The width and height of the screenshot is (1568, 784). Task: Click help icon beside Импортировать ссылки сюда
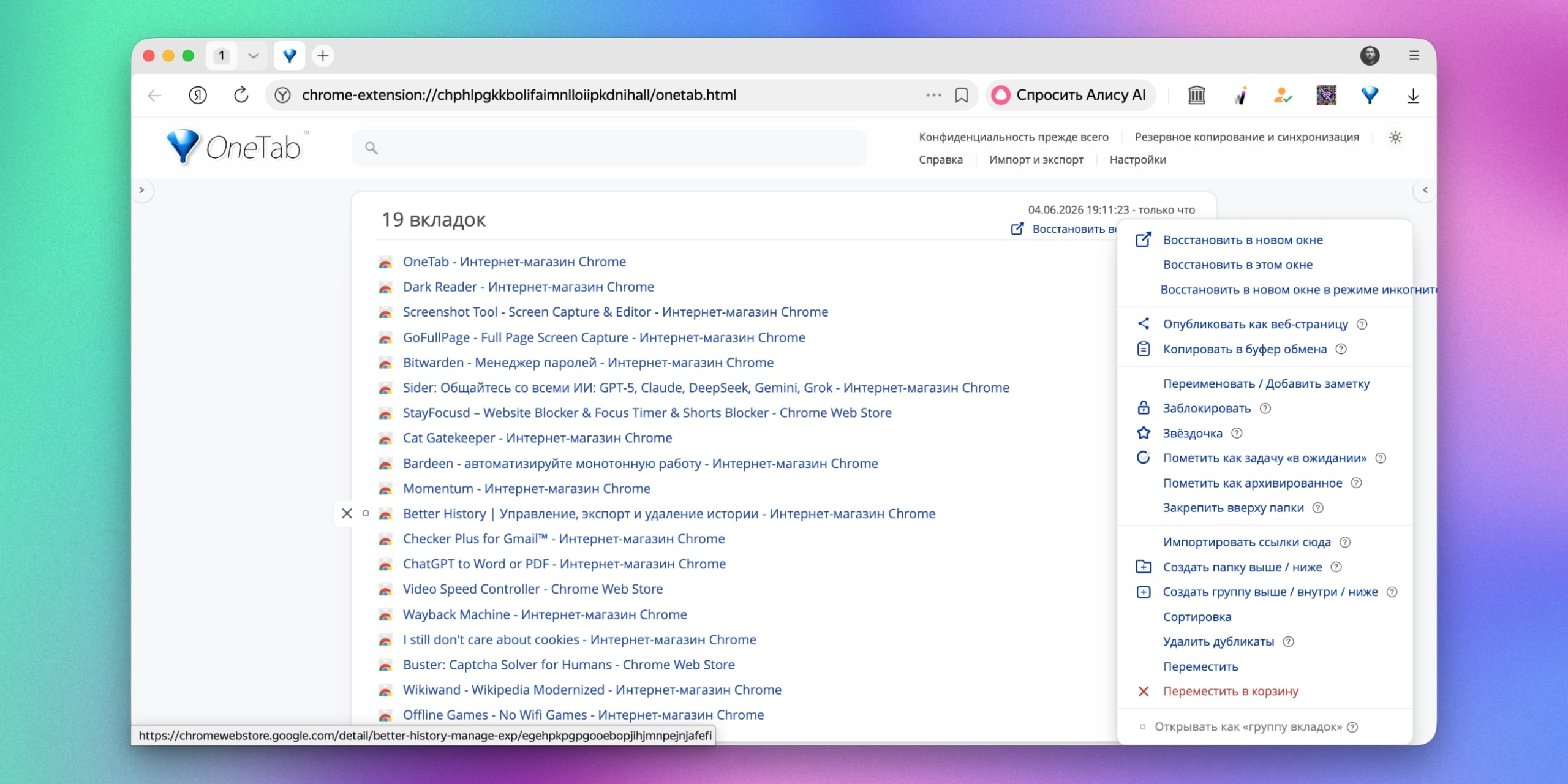tap(1345, 542)
